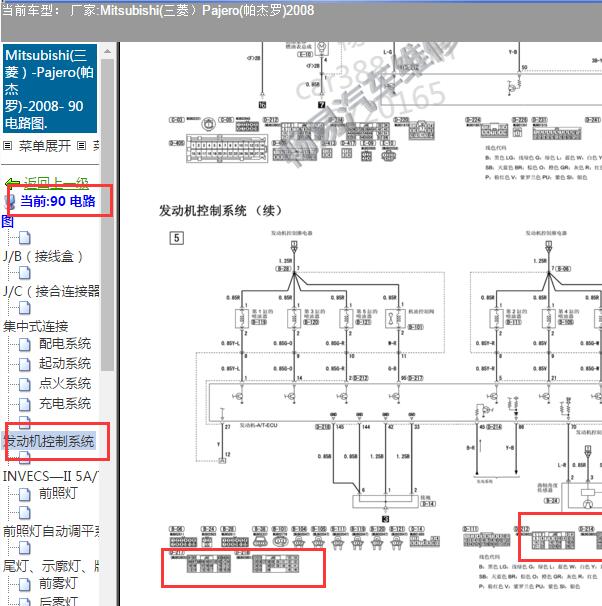The height and width of the screenshot is (606, 602).
Task: Select 发动机控制系统 in the sidebar
Action: pos(50,441)
